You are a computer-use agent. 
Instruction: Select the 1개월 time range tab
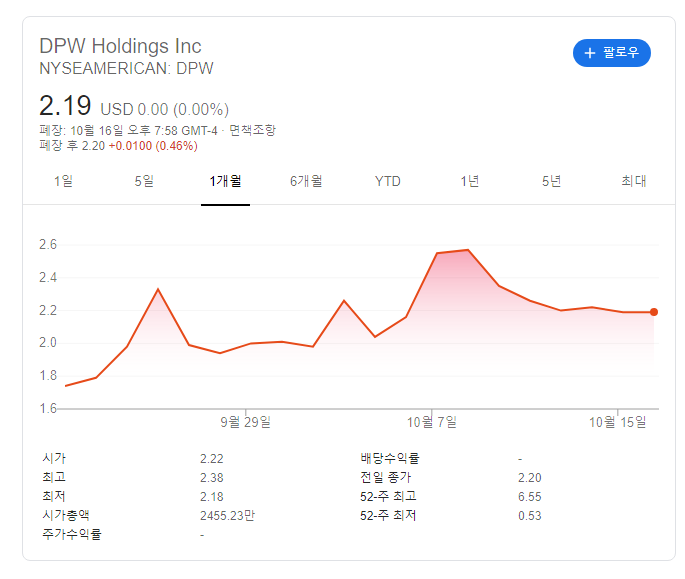225,181
